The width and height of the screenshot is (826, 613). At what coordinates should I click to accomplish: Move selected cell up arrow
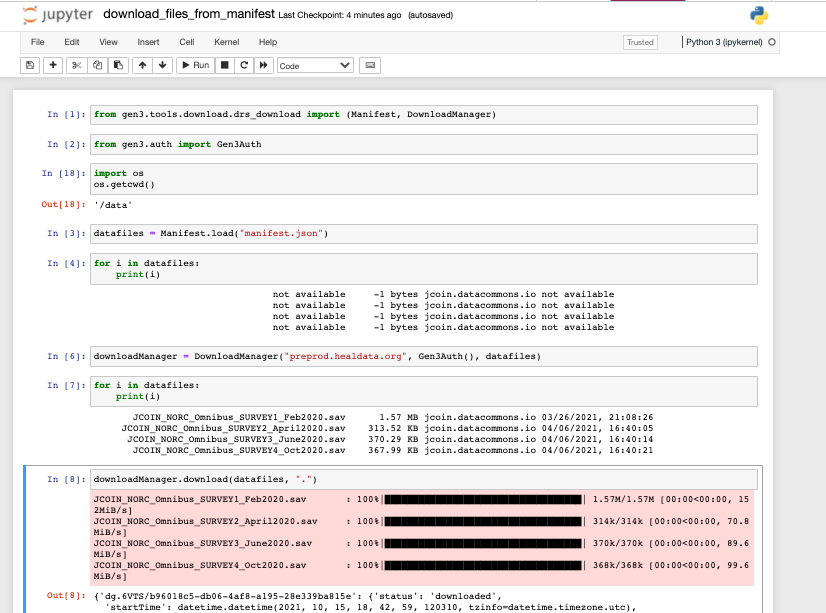(142, 65)
